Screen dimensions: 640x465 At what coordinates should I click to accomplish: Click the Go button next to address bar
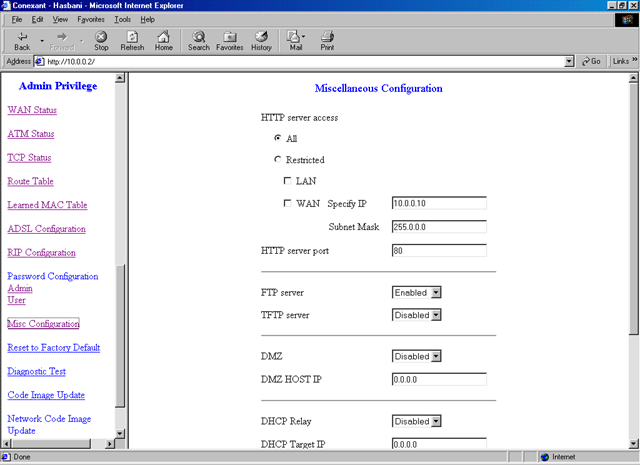click(x=591, y=61)
